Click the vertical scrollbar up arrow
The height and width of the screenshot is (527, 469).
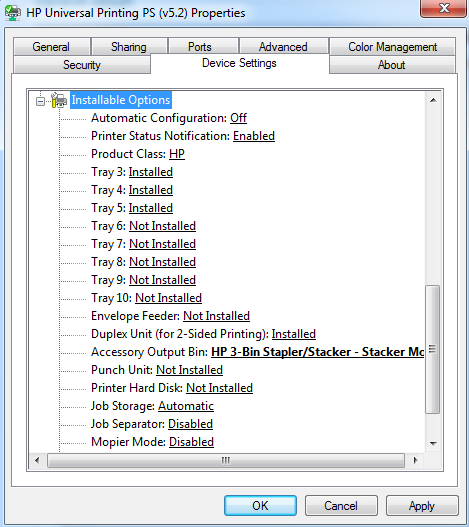pyautogui.click(x=433, y=100)
